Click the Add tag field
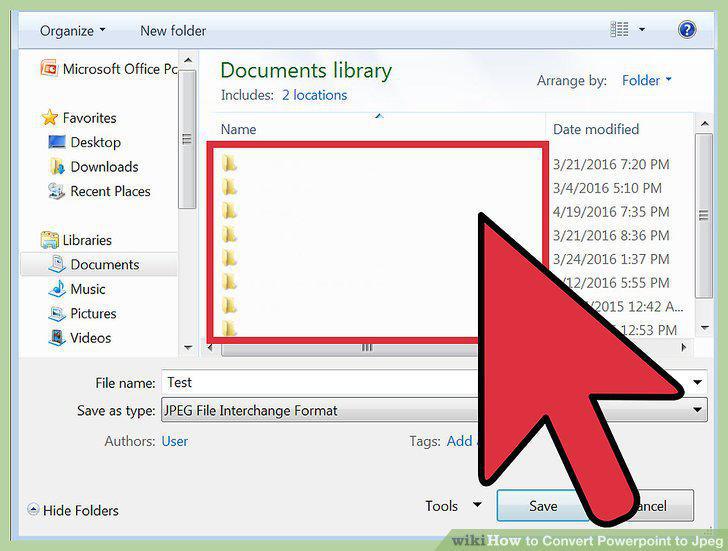 [x=460, y=441]
